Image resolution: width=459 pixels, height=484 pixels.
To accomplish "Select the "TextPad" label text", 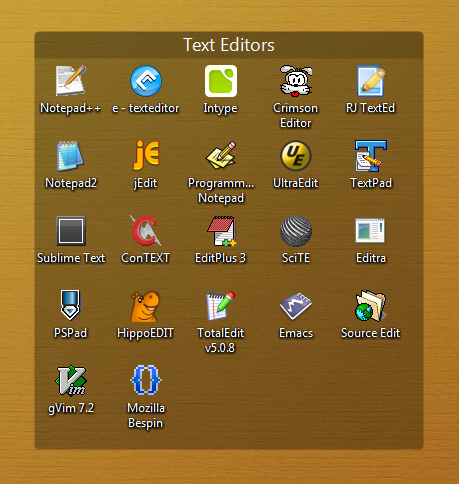I will point(371,183).
